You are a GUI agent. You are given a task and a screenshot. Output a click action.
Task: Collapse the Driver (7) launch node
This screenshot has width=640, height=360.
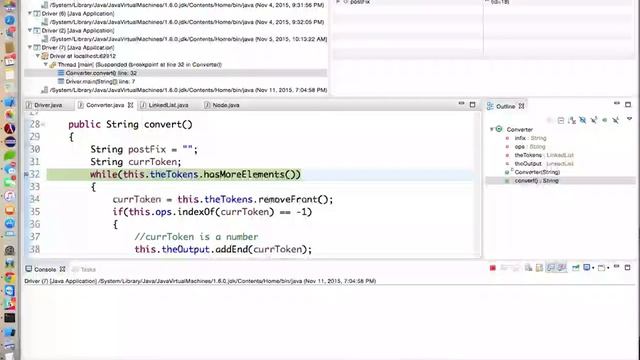(x=30, y=47)
